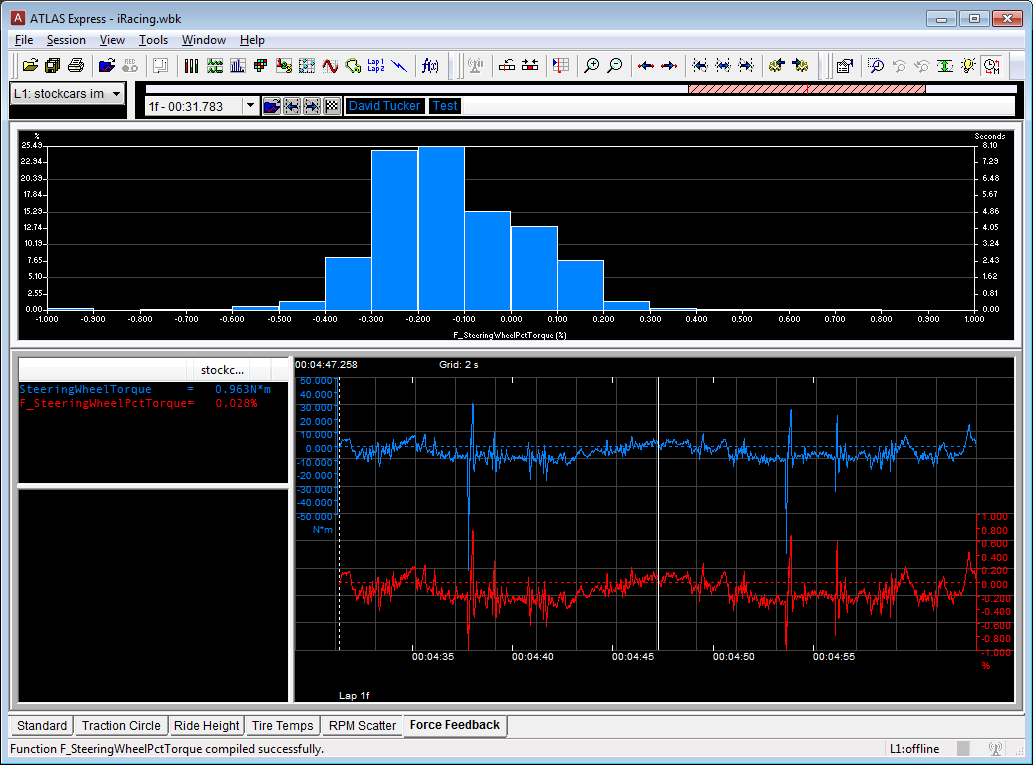Click the cursor table grid icon
The width and height of the screenshot is (1033, 765).
561,65
